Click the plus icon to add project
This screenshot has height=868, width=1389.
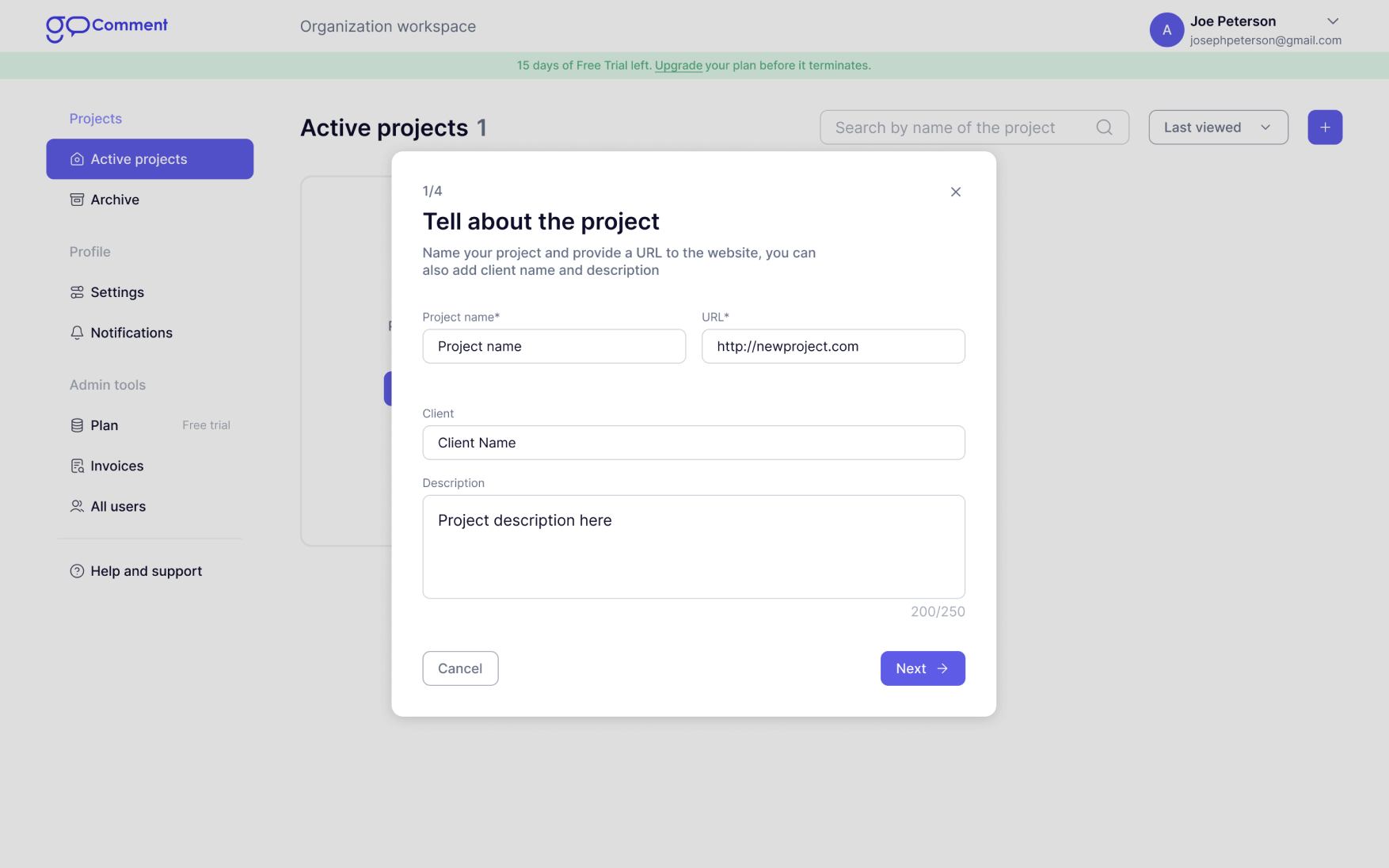click(1324, 127)
